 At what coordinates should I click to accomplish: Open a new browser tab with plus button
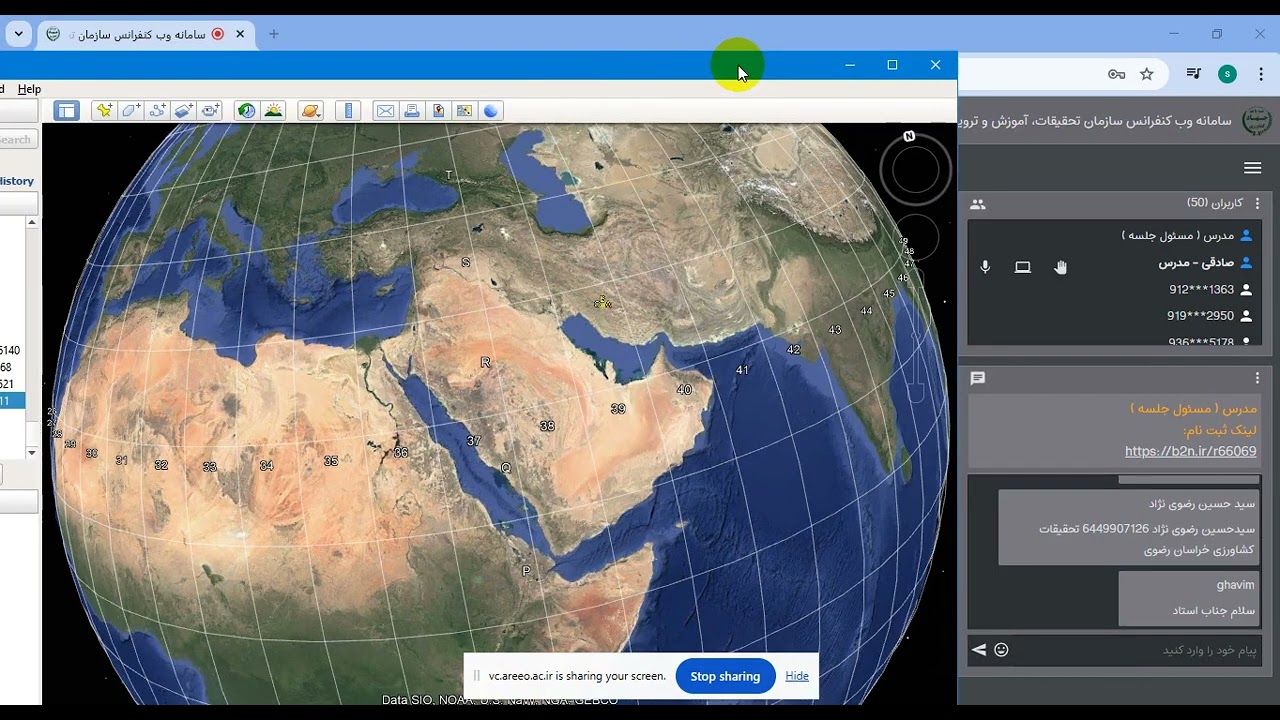pos(274,34)
